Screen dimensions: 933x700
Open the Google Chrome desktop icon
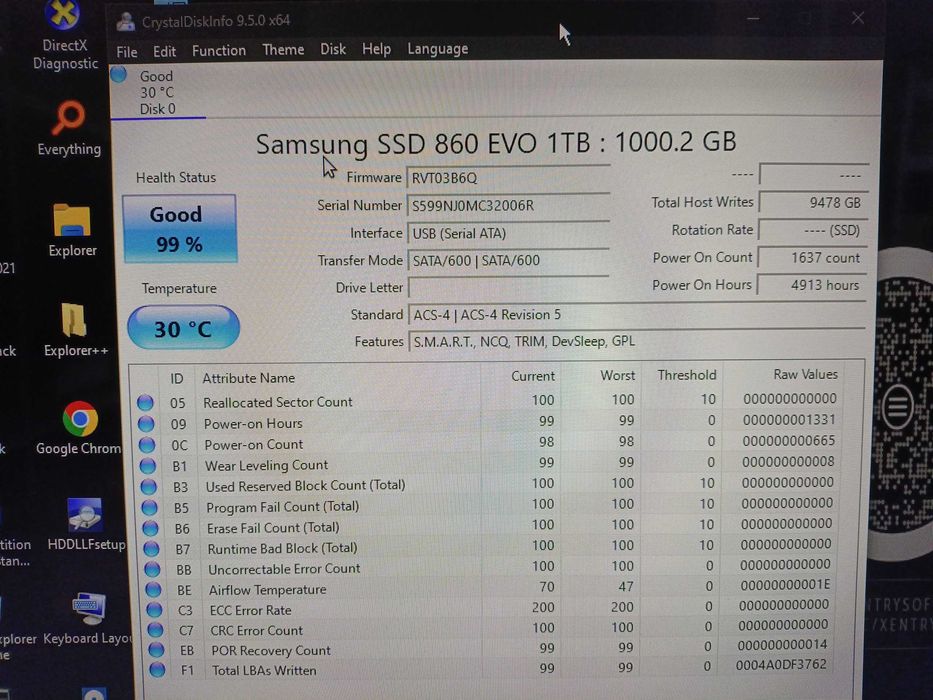[x=79, y=429]
